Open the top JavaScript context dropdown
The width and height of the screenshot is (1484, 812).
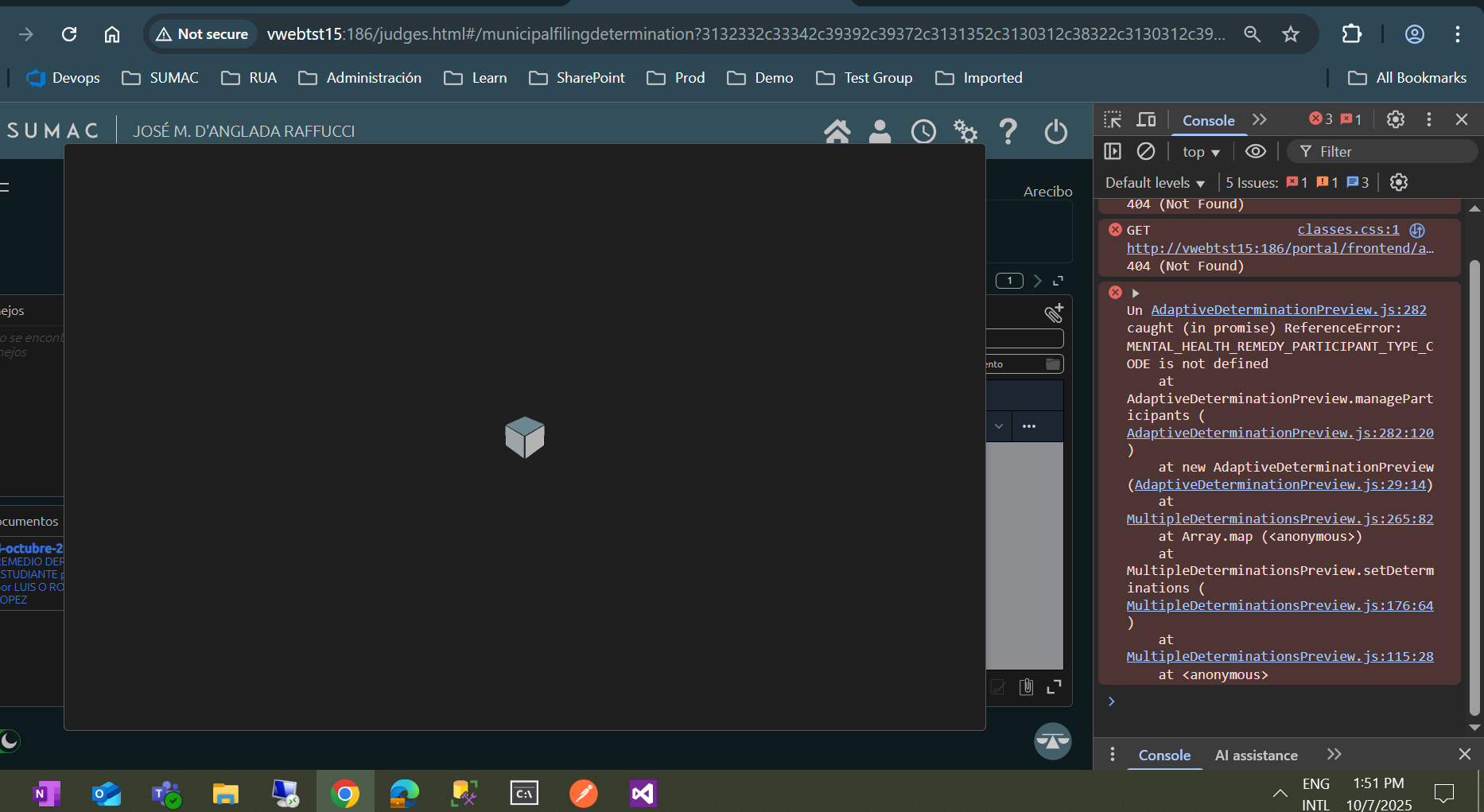(1200, 152)
